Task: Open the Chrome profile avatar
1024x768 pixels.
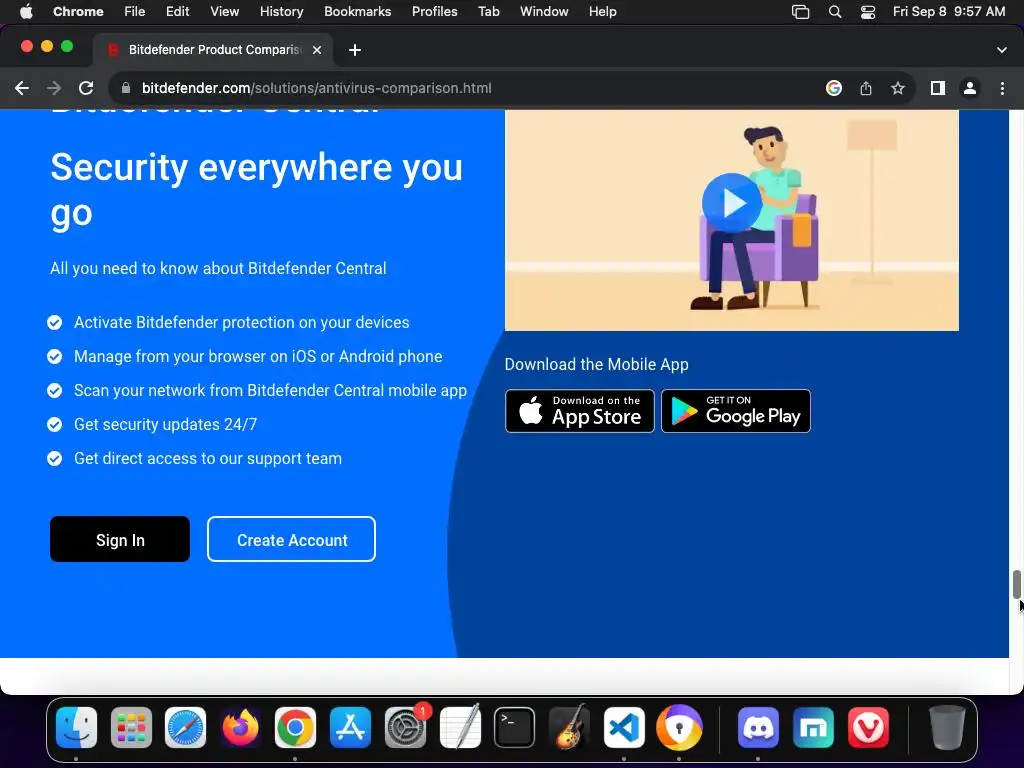Action: pos(970,88)
